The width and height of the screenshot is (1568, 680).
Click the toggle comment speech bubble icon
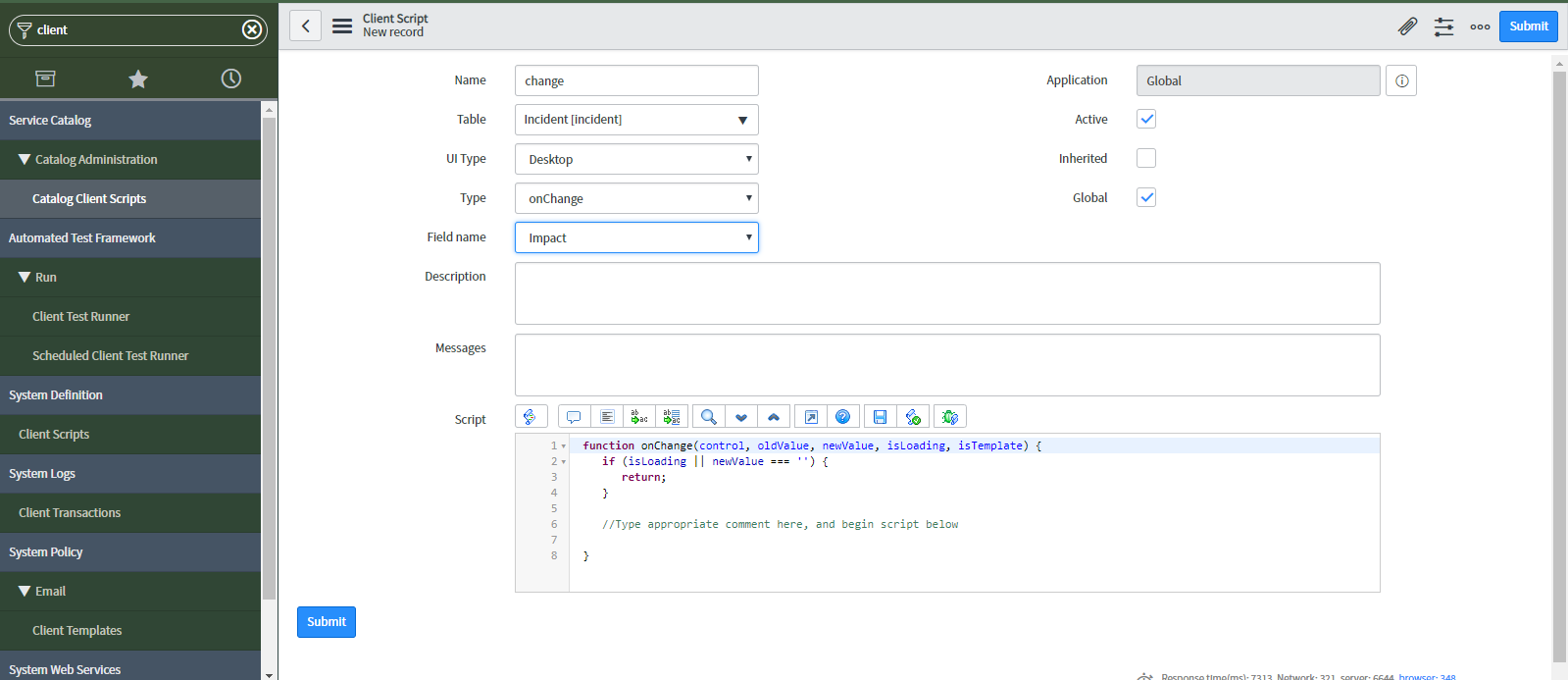[574, 417]
